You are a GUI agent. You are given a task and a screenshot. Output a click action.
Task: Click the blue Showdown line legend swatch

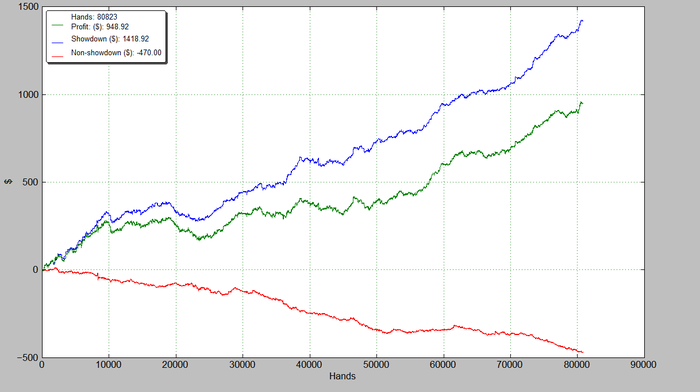click(58, 42)
